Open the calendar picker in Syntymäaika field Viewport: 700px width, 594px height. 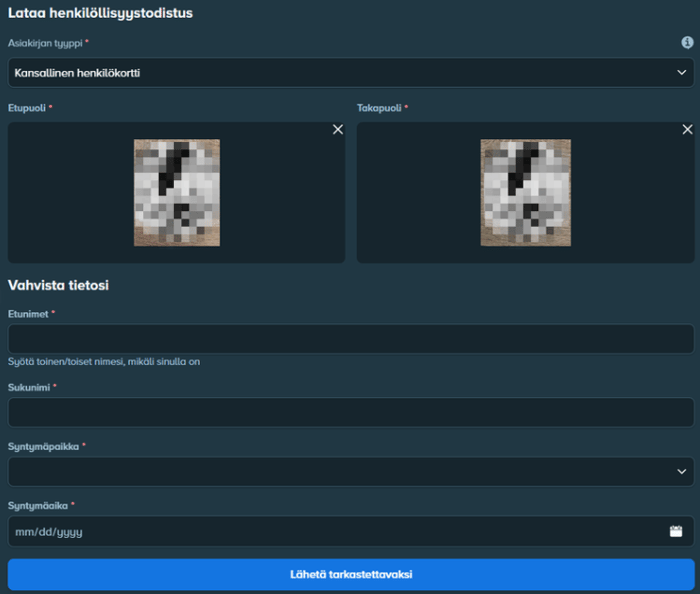[x=676, y=531]
